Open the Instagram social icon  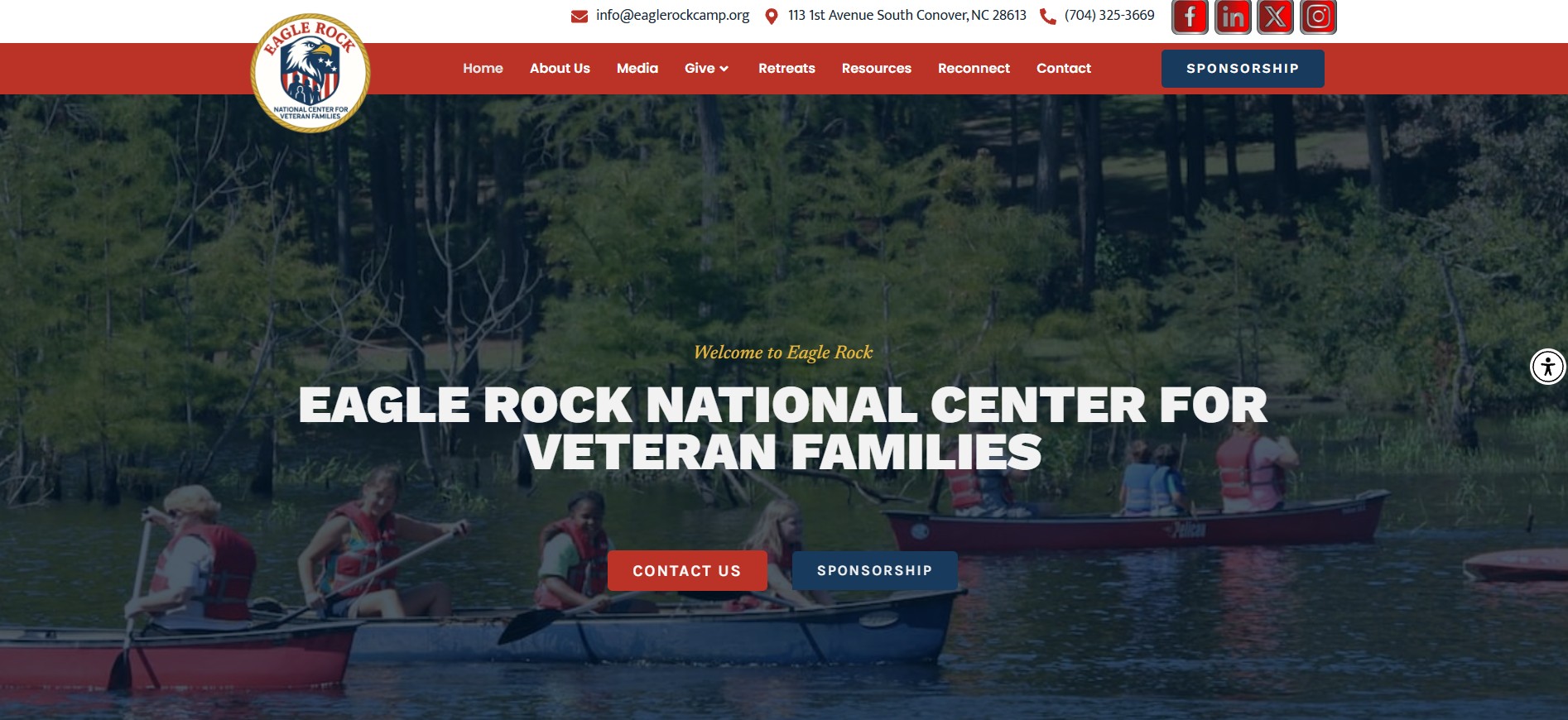(x=1319, y=17)
